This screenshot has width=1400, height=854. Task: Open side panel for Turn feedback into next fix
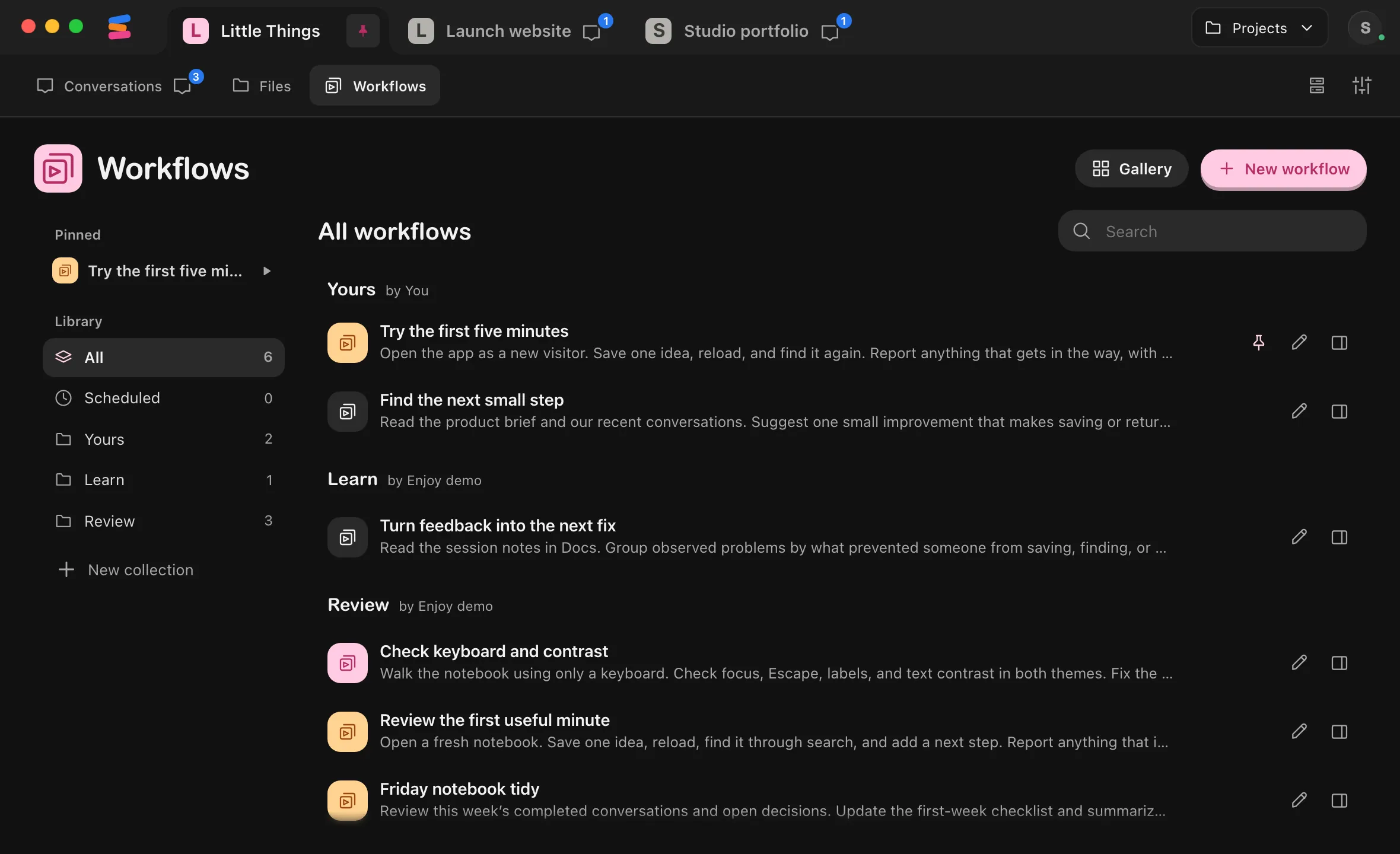1339,537
